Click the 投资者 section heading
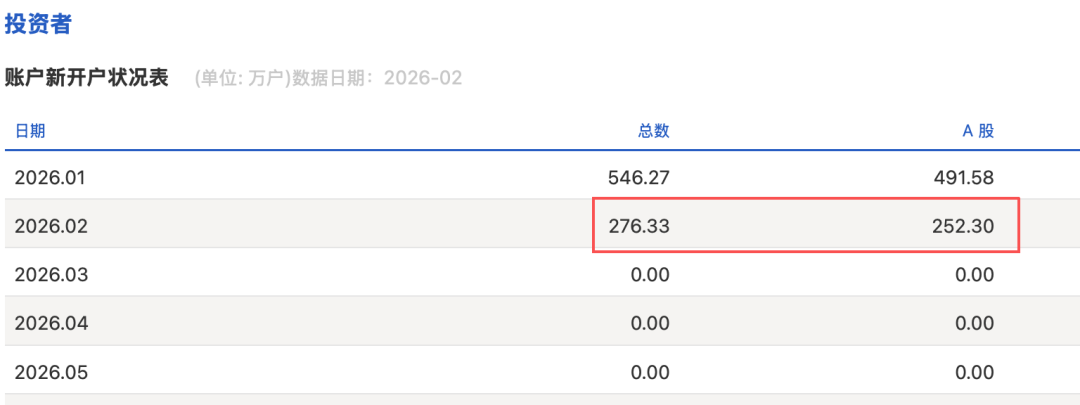The image size is (1080, 405). (38, 25)
